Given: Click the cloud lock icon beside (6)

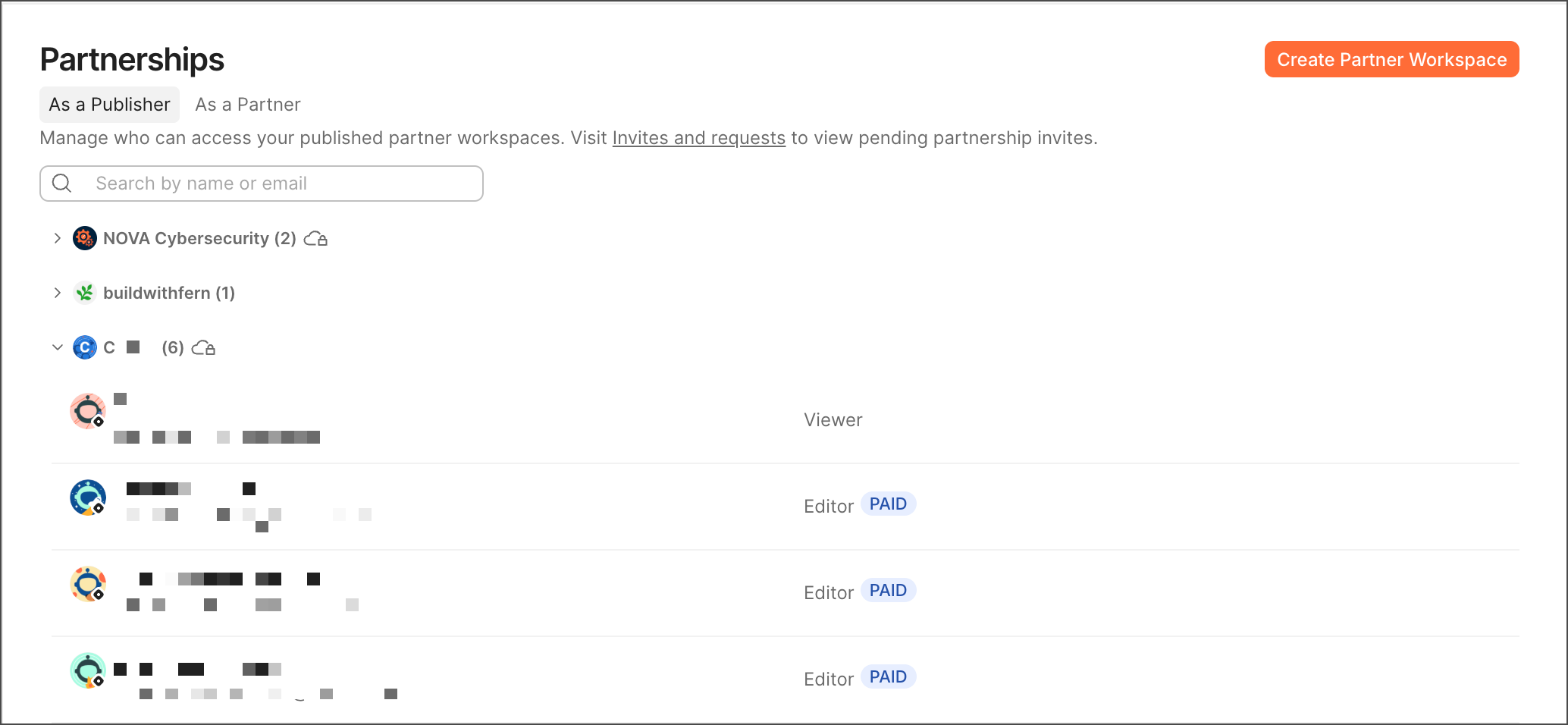Looking at the screenshot, I should point(203,348).
